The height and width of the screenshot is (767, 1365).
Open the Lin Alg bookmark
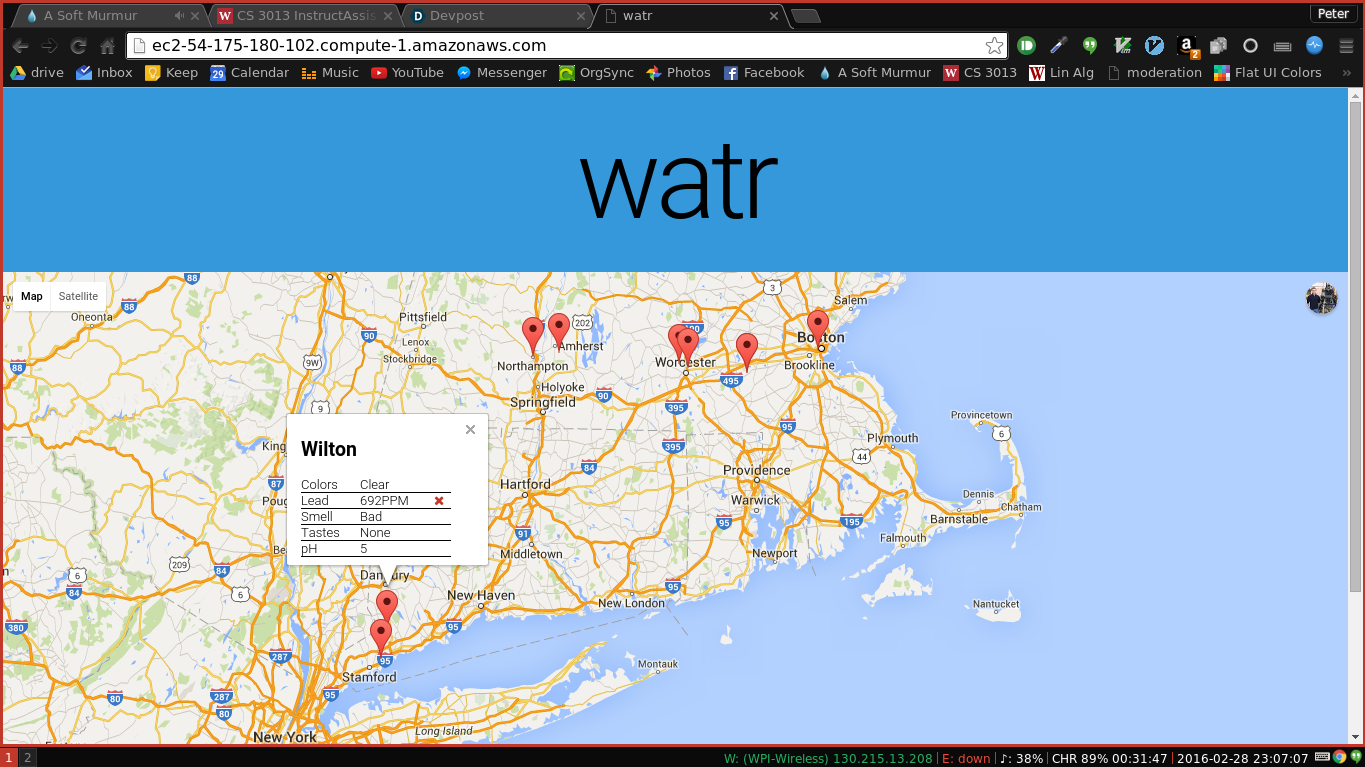[x=1061, y=72]
